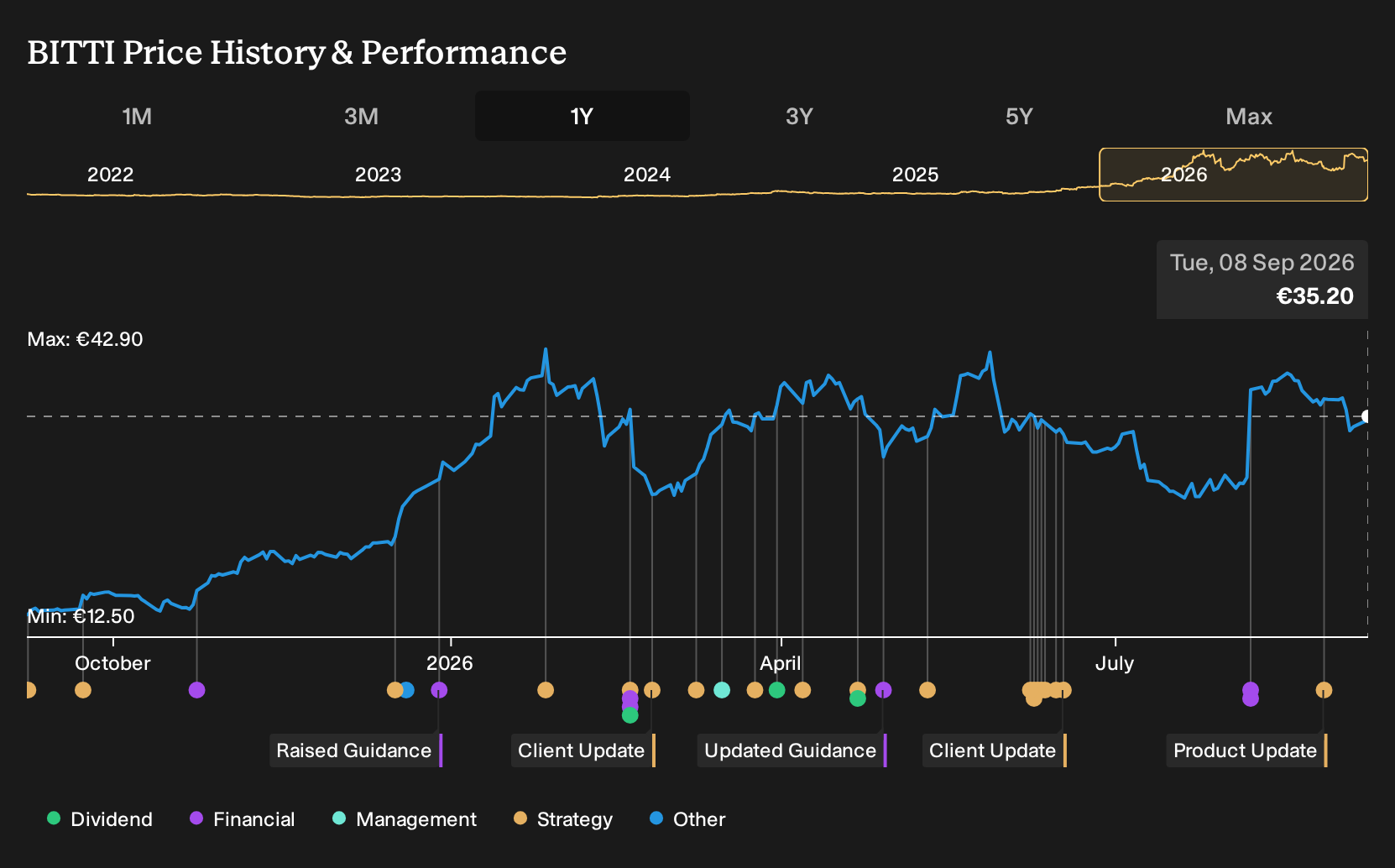
Task: Click the purple Financial dot above Raised Guidance
Action: click(439, 690)
